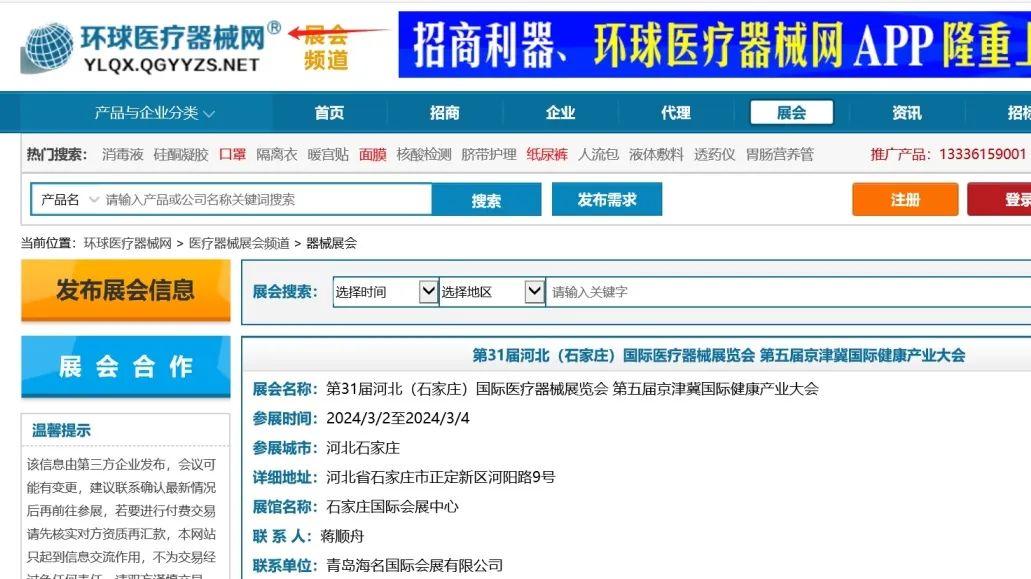Switch to the 企业 nav tab
The width and height of the screenshot is (1031, 579).
click(560, 113)
